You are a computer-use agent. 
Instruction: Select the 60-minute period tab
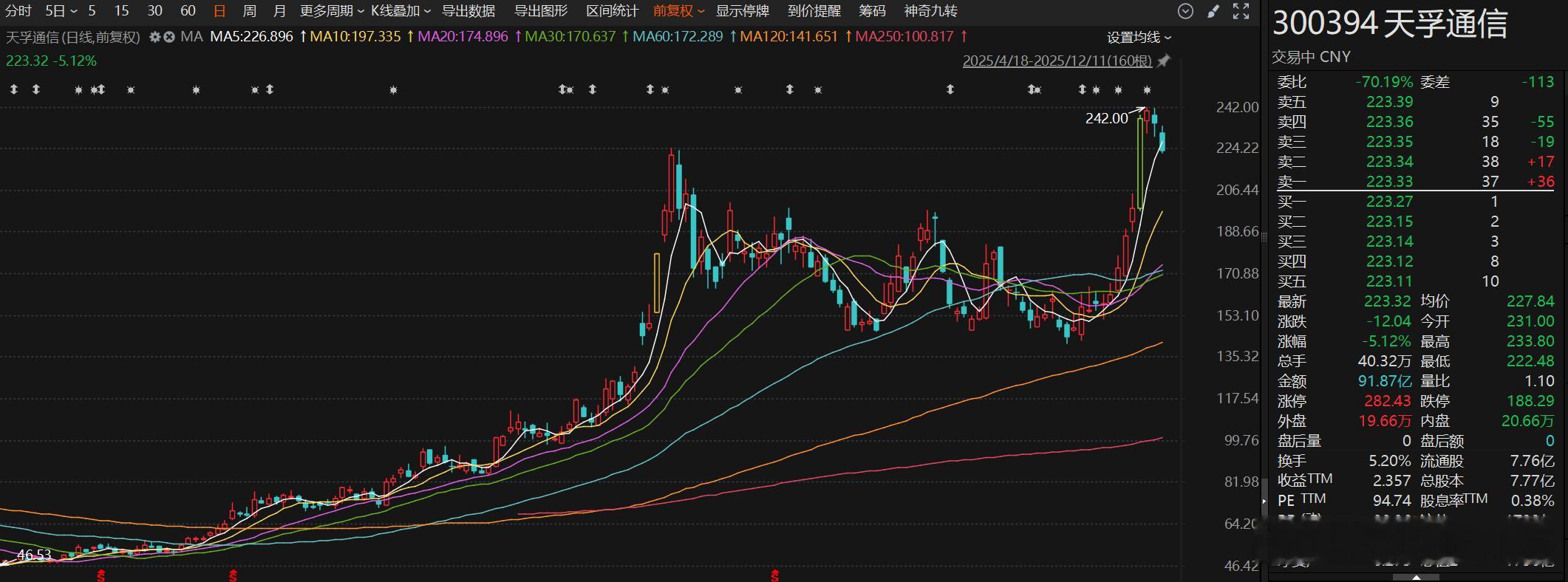click(x=188, y=11)
